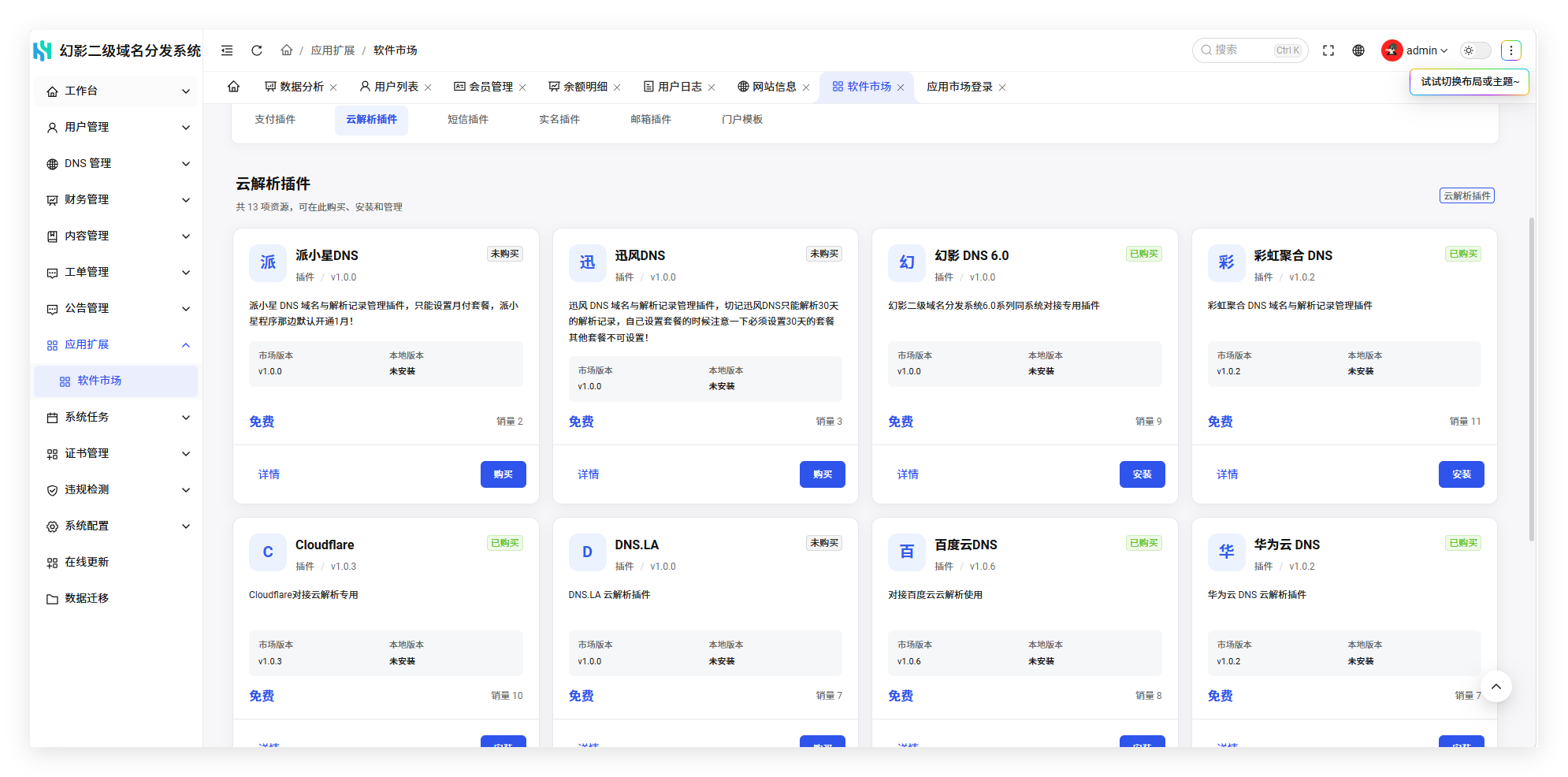Click the home tab icon in the tab bar

[x=234, y=87]
